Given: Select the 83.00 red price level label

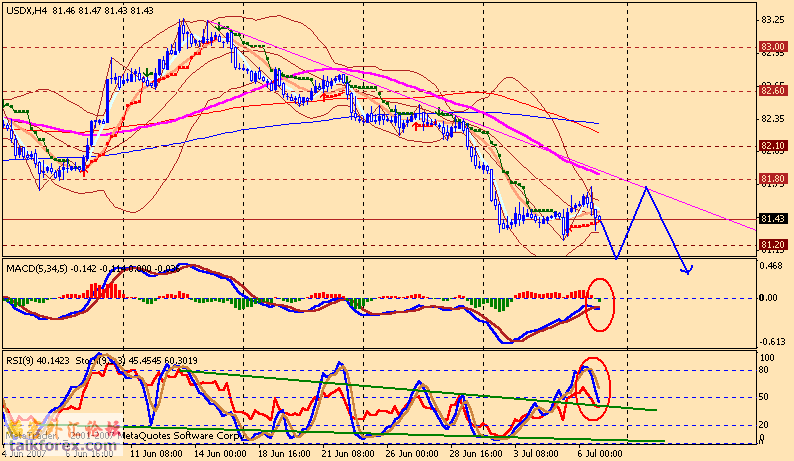Looking at the screenshot, I should click(773, 47).
